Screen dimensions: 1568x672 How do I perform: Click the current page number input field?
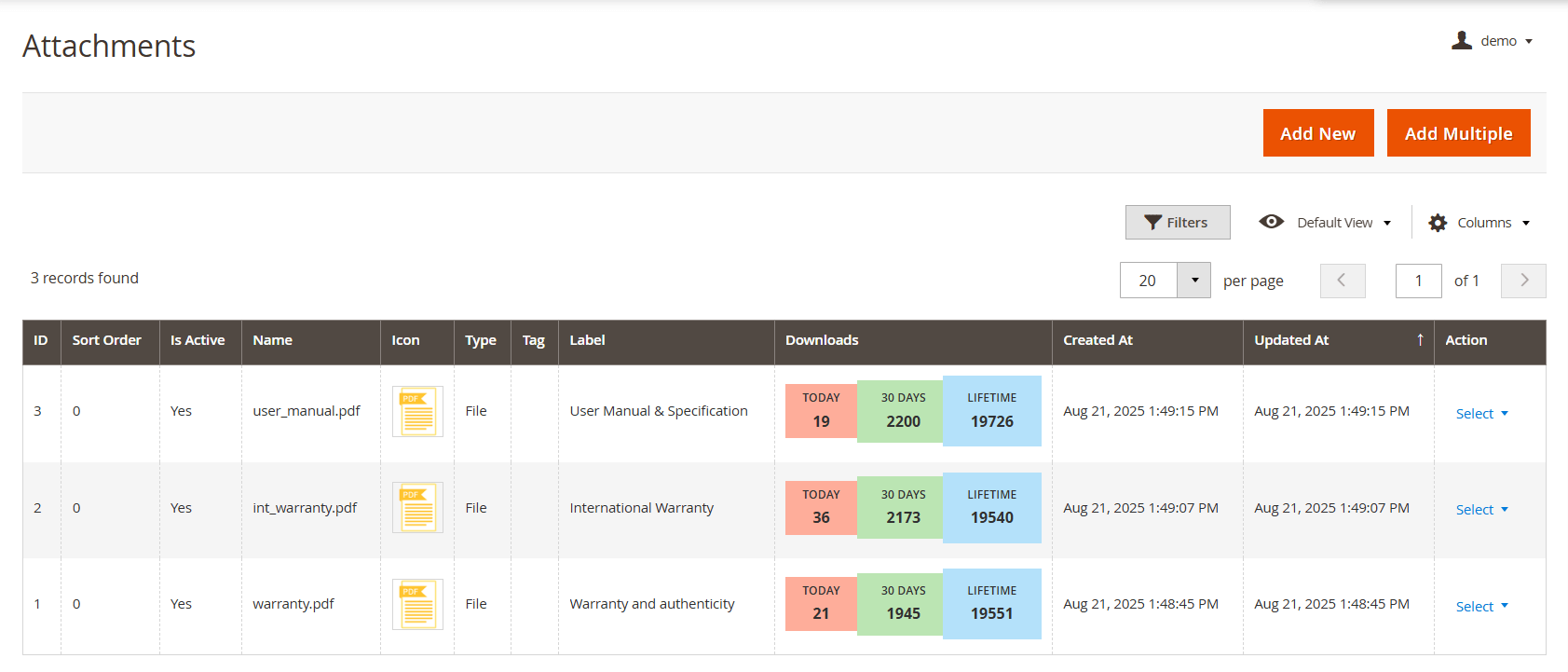(x=1418, y=281)
